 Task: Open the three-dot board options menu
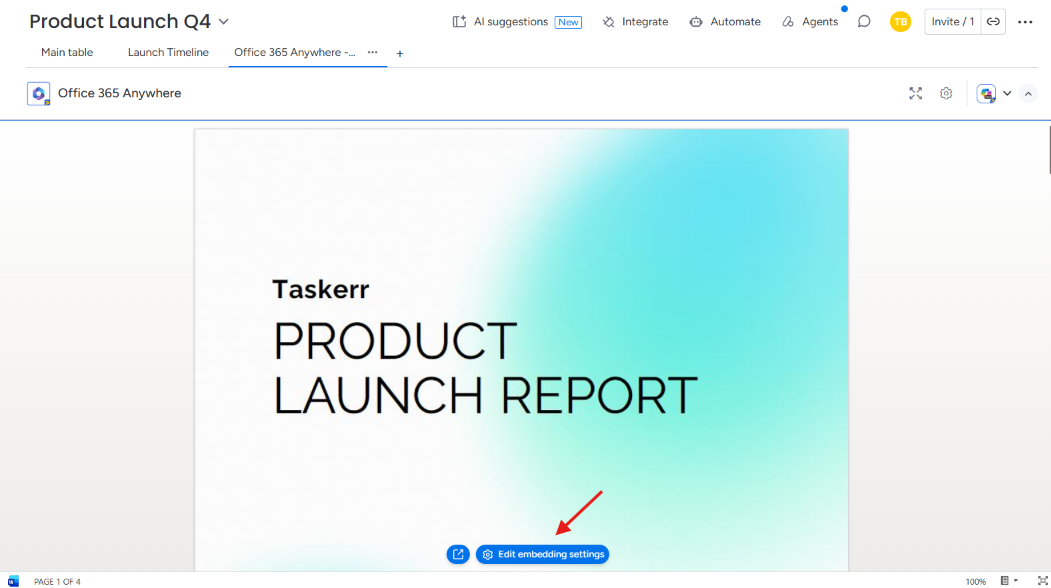tap(1025, 22)
